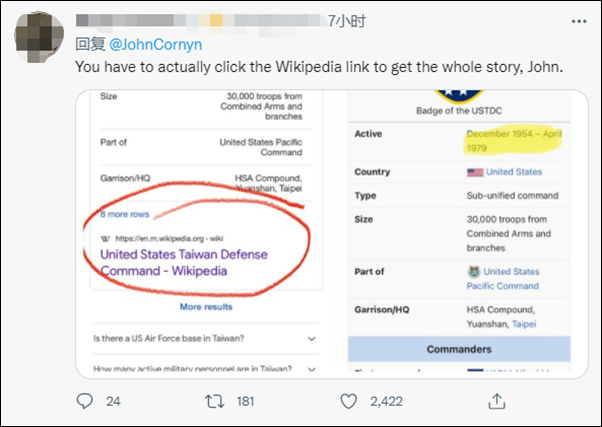Click the reply speech bubble icon
The image size is (602, 427).
[x=86, y=401]
